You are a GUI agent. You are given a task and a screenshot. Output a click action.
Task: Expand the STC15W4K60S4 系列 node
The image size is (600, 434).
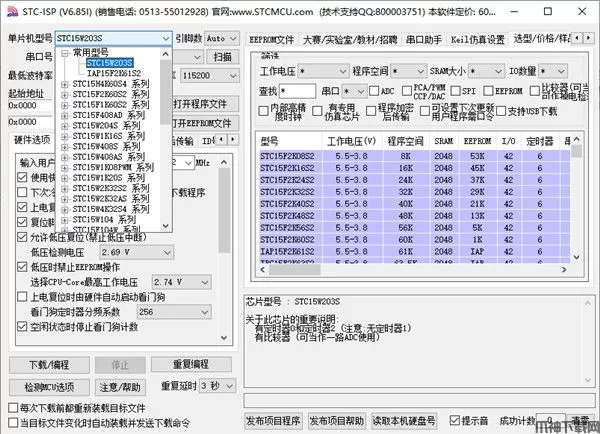65,84
